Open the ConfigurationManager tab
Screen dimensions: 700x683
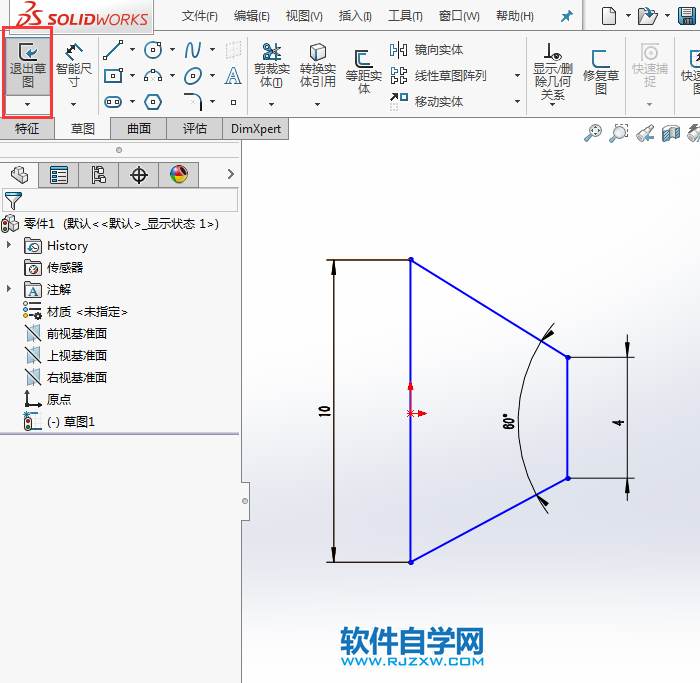(99, 175)
